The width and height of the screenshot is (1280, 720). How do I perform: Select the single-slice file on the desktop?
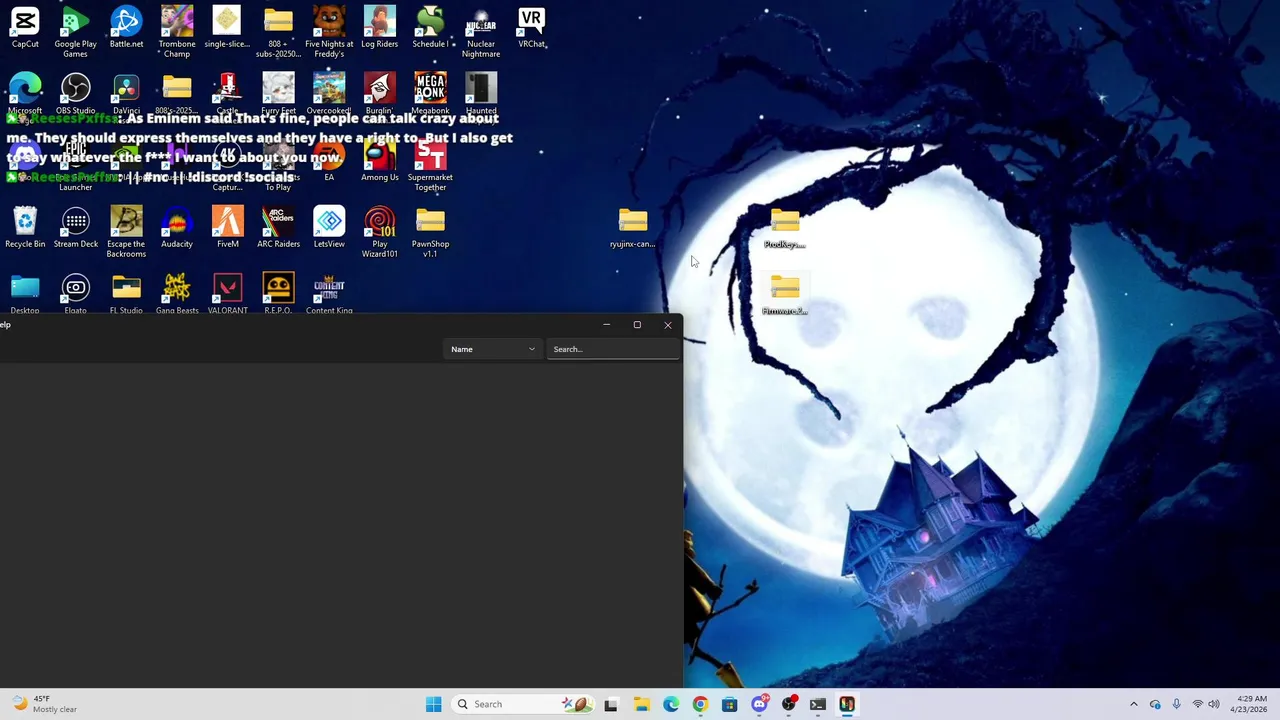coord(227,28)
